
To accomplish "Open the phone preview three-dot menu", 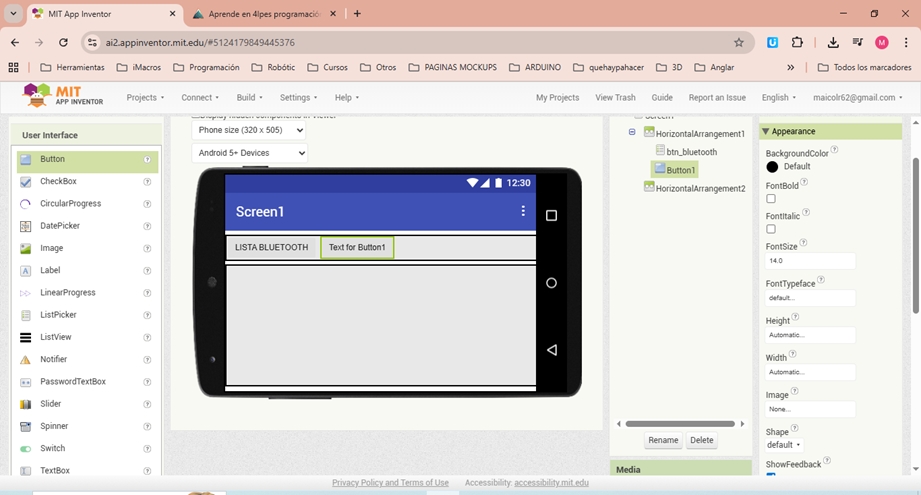I will point(522,211).
